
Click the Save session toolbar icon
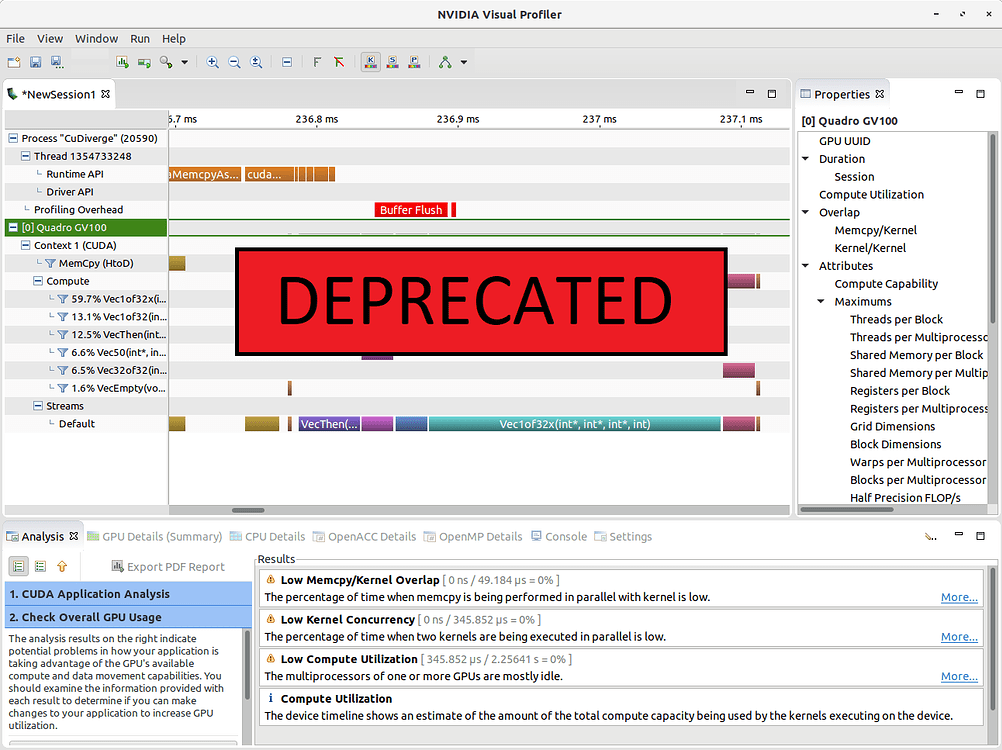point(35,62)
